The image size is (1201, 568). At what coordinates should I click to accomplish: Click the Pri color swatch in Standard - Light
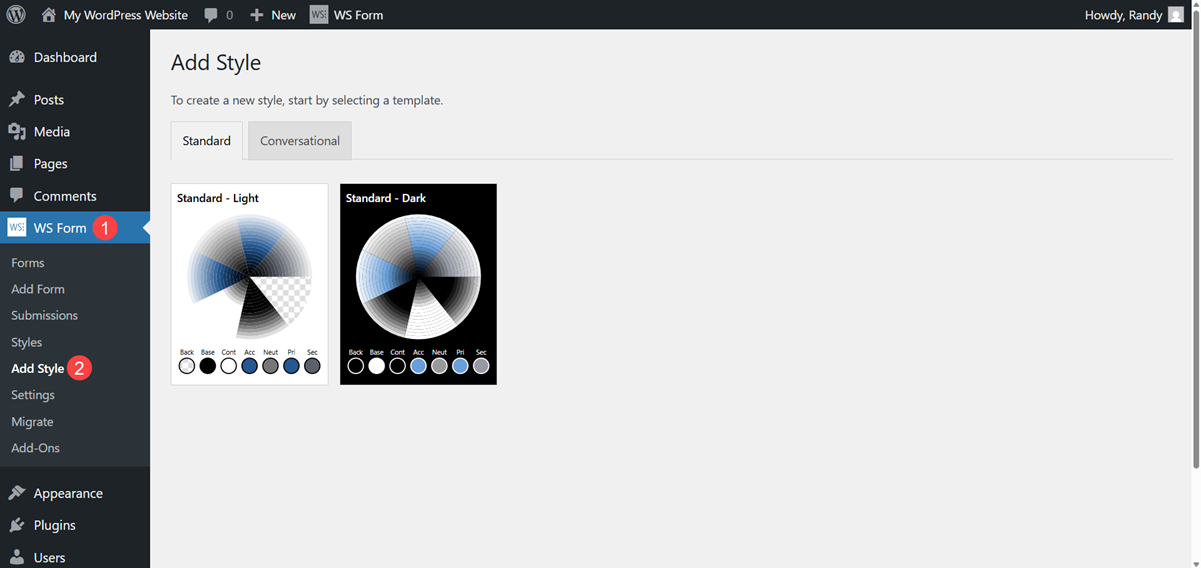click(x=291, y=366)
